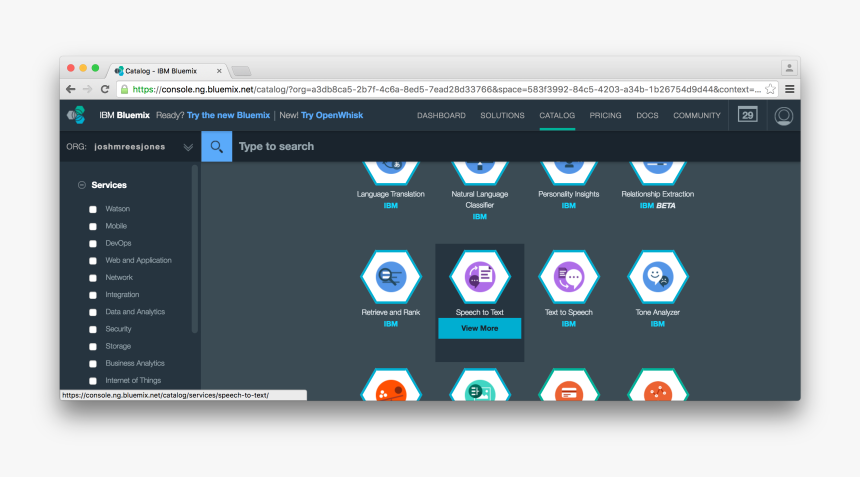The image size is (860, 477).
Task: Open the PRICING nav item
Action: coord(606,116)
